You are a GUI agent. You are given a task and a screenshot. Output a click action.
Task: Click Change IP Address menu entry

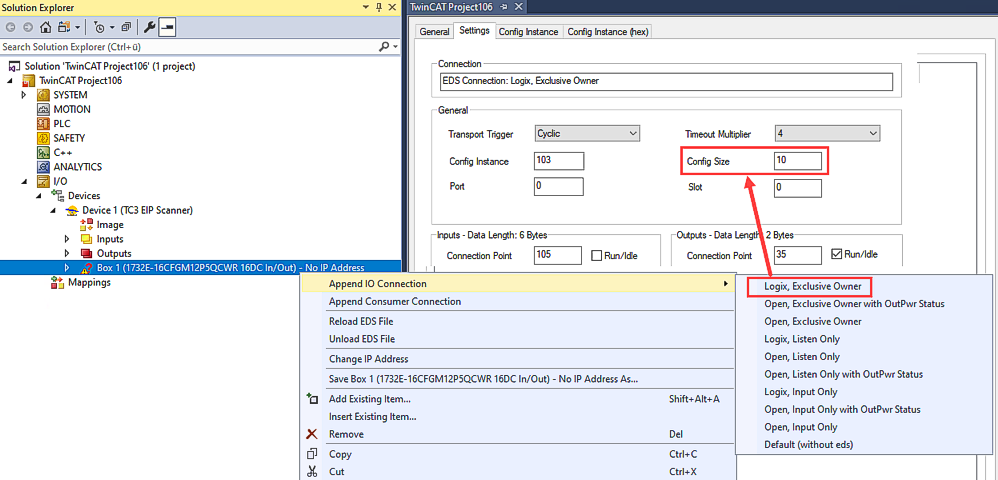(x=369, y=359)
